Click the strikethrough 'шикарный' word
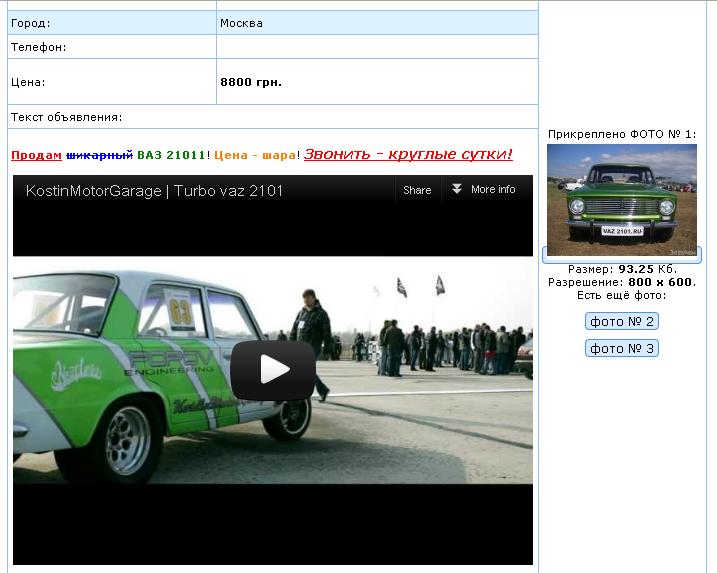 (99, 155)
